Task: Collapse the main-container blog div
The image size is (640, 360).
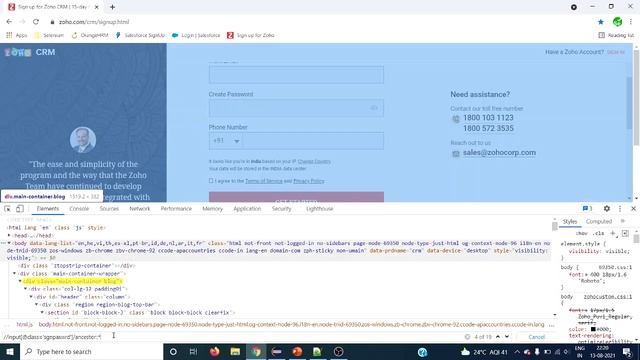Action: (x=20, y=281)
